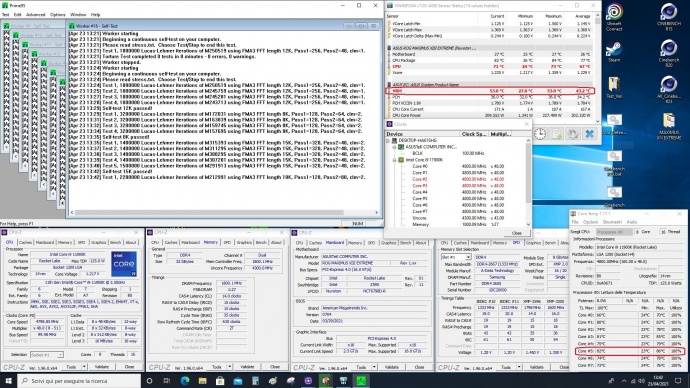Open the Processore #0 dropdown in Core Temp

613,231
